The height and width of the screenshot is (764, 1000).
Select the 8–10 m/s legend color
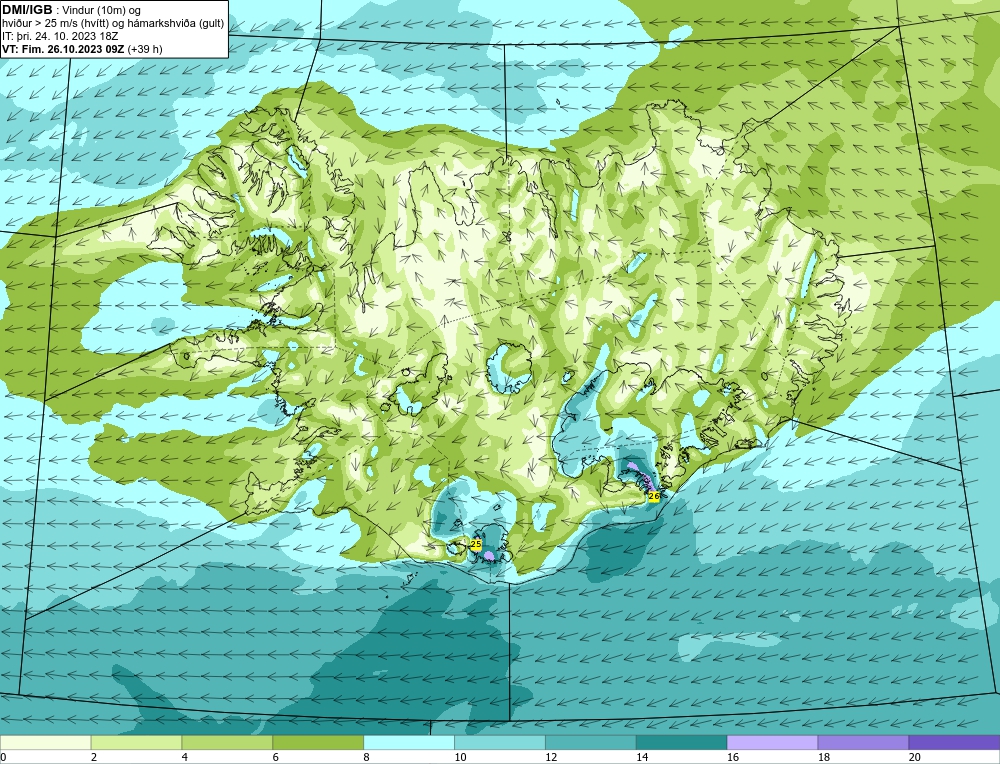point(409,742)
